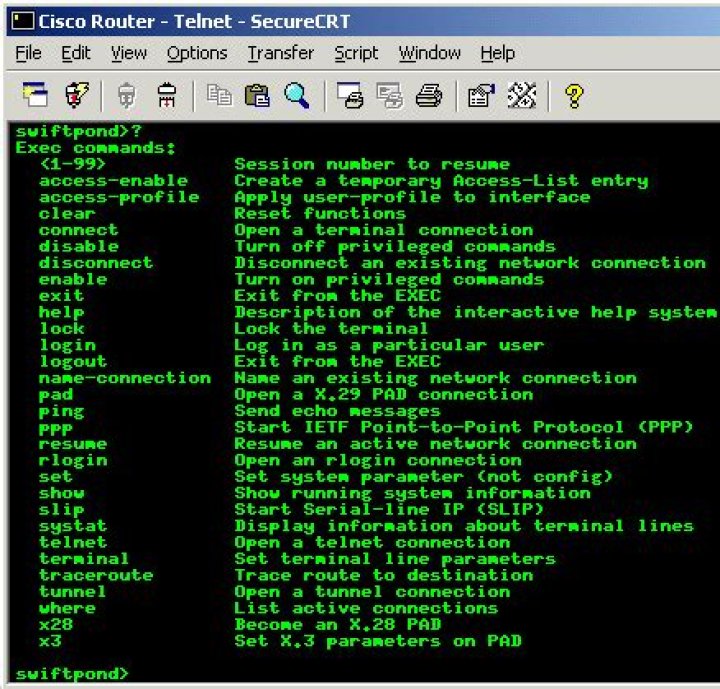Click the grayed-out Print Selection icon

pos(389,96)
